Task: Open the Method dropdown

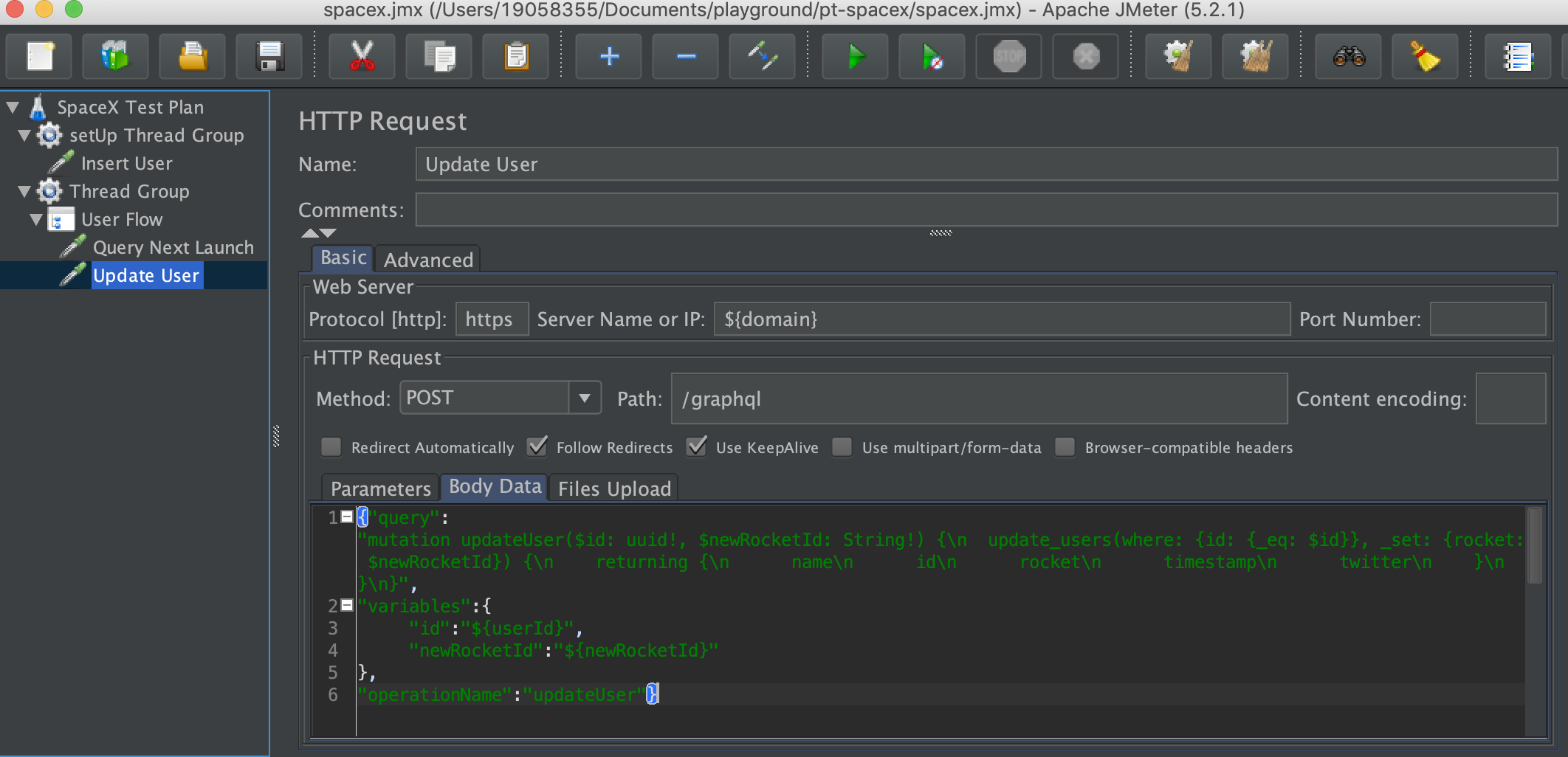Action: pyautogui.click(x=585, y=398)
